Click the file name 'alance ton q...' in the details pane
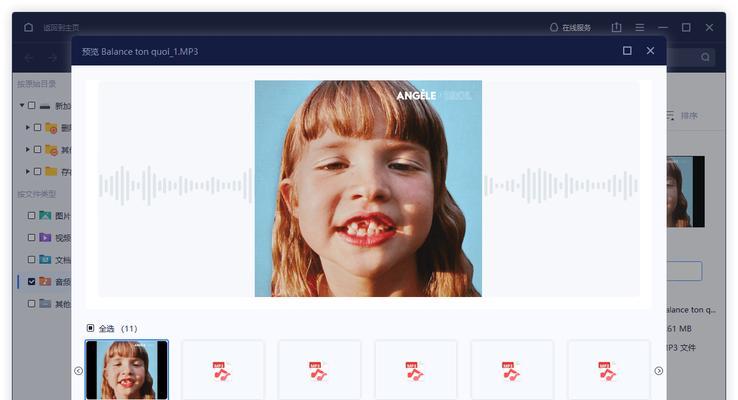This screenshot has height=400, width=738. click(x=691, y=310)
